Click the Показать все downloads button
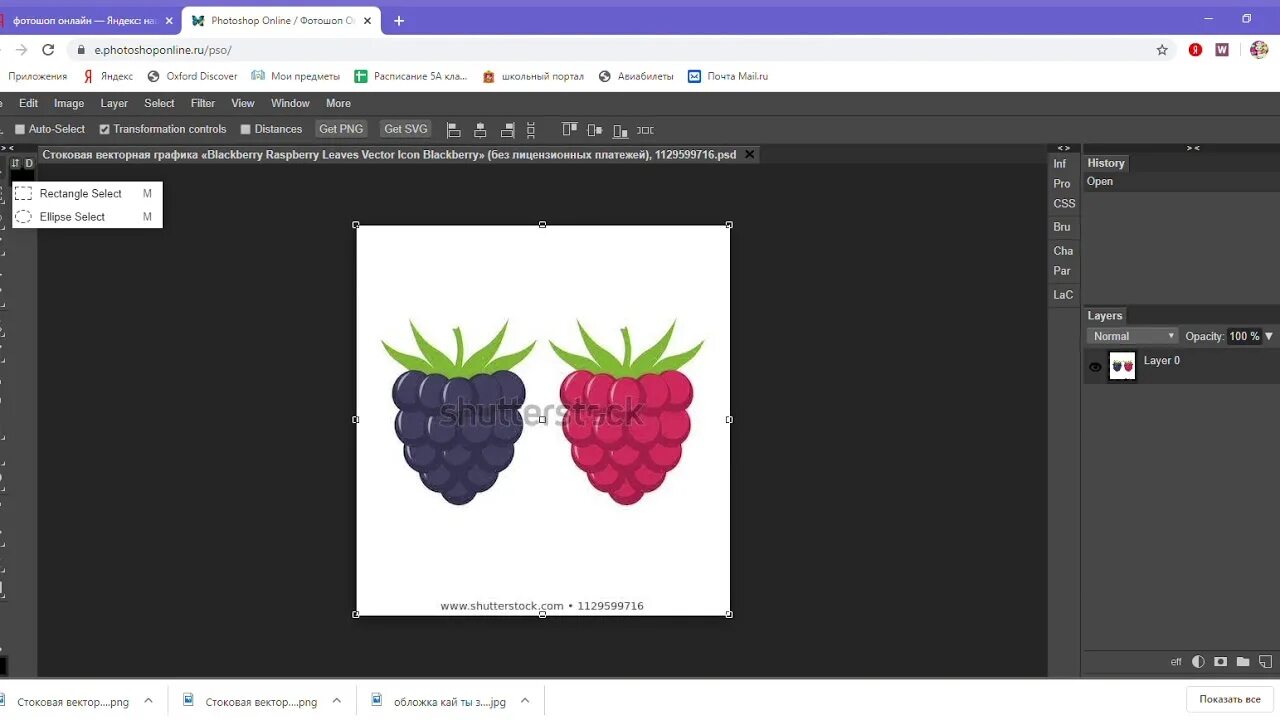Screen dimensions: 1280x720 1230,699
